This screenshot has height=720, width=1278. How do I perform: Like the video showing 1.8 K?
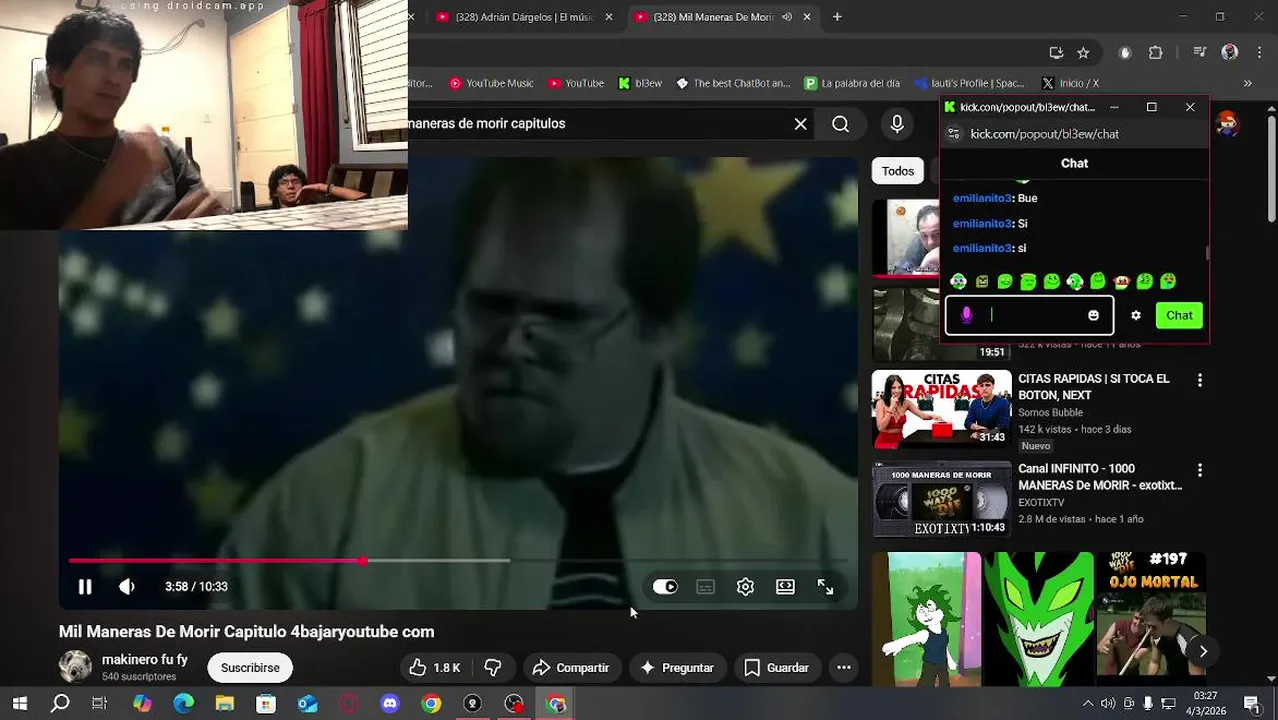[x=435, y=668]
